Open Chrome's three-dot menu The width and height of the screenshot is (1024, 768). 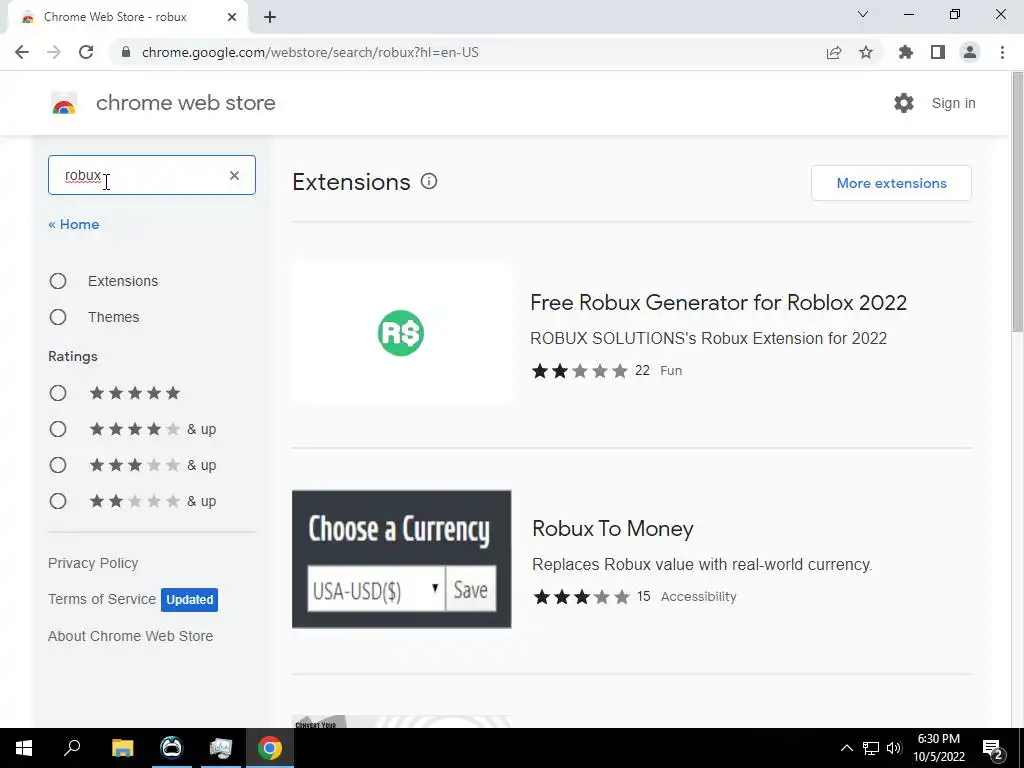tap(1002, 52)
